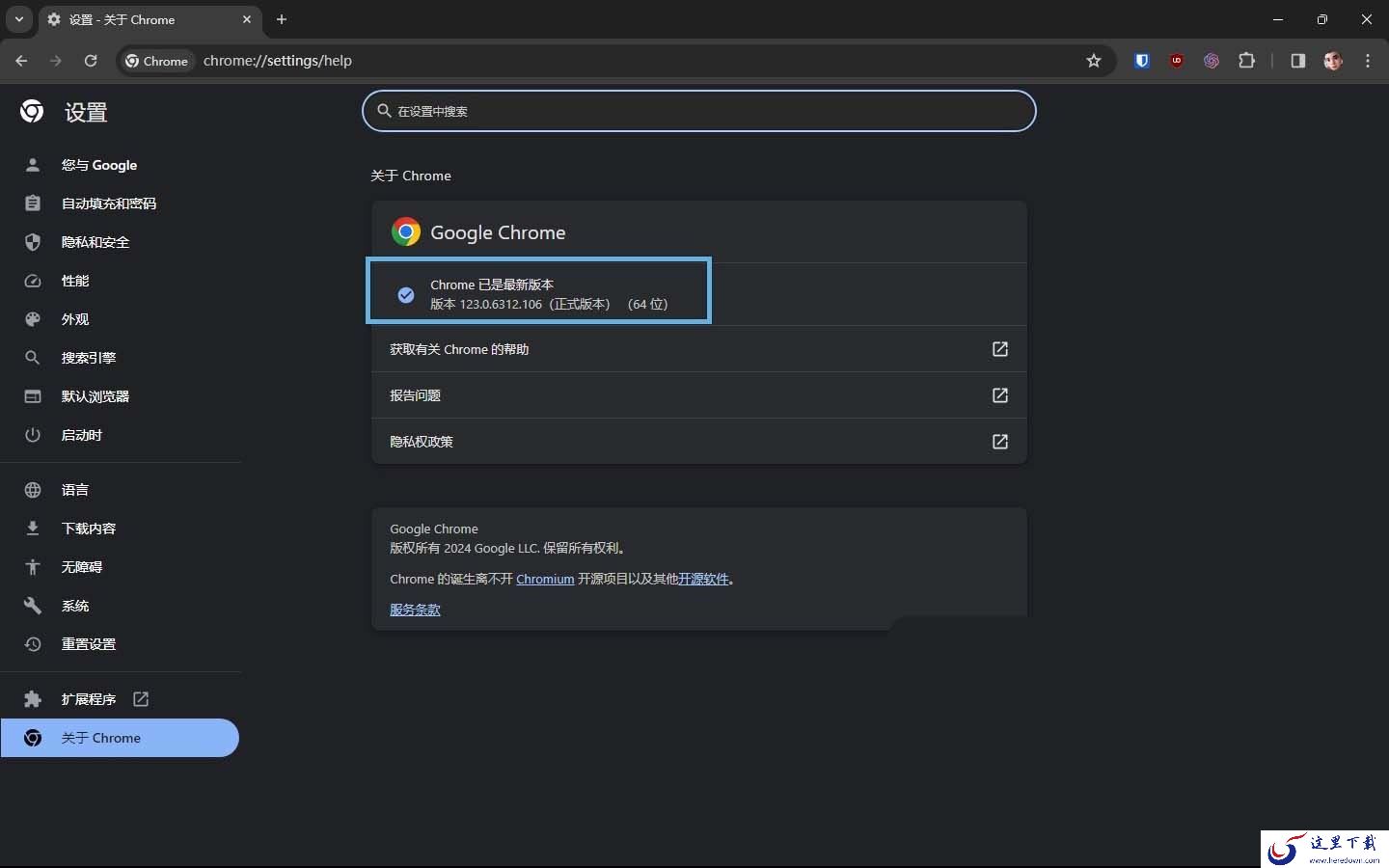Open a new tab with plus button
The width and height of the screenshot is (1389, 868).
click(x=282, y=19)
